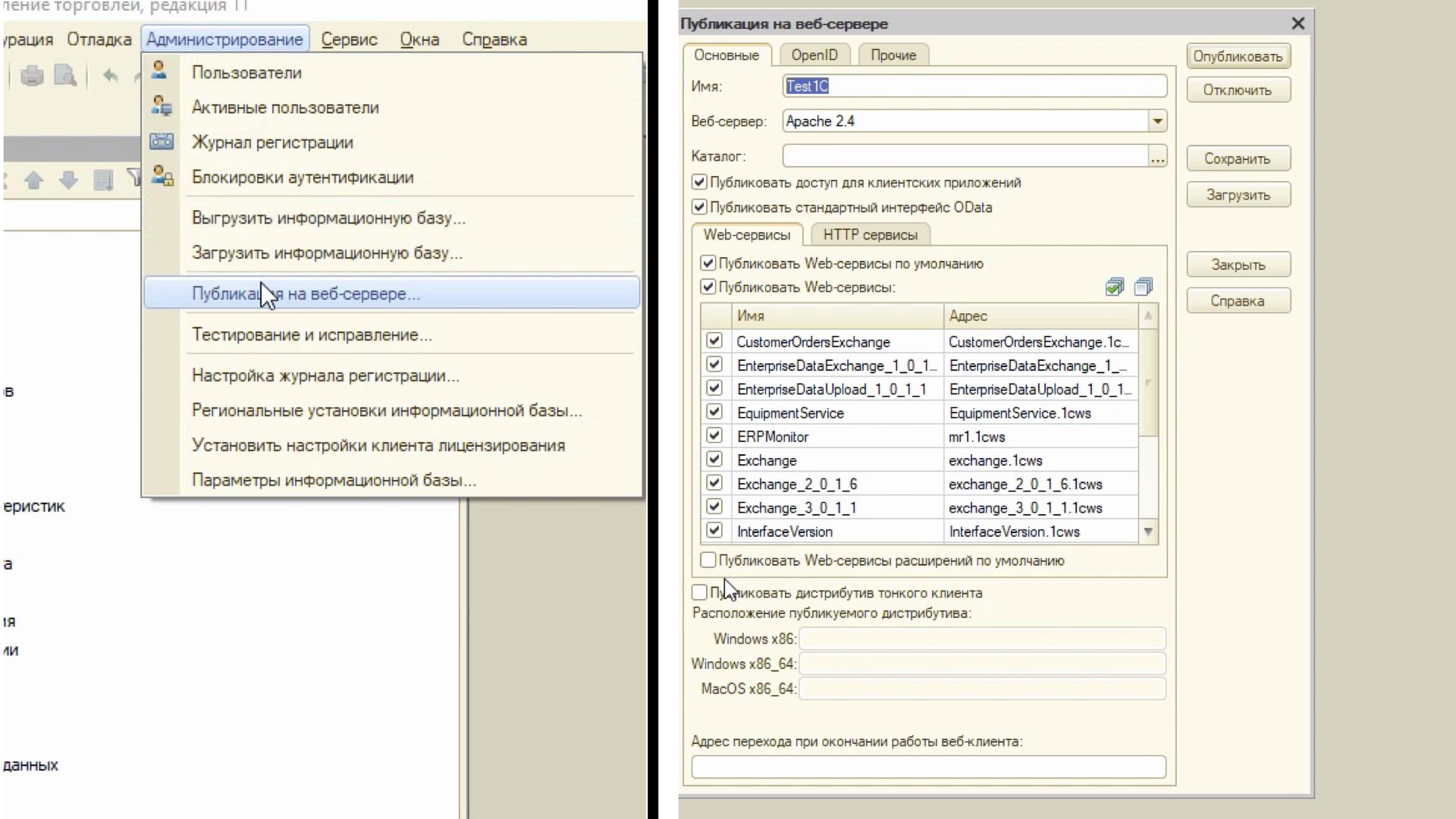Click the Закрыть button
Screen dimensions: 1456x819
[1238, 265]
